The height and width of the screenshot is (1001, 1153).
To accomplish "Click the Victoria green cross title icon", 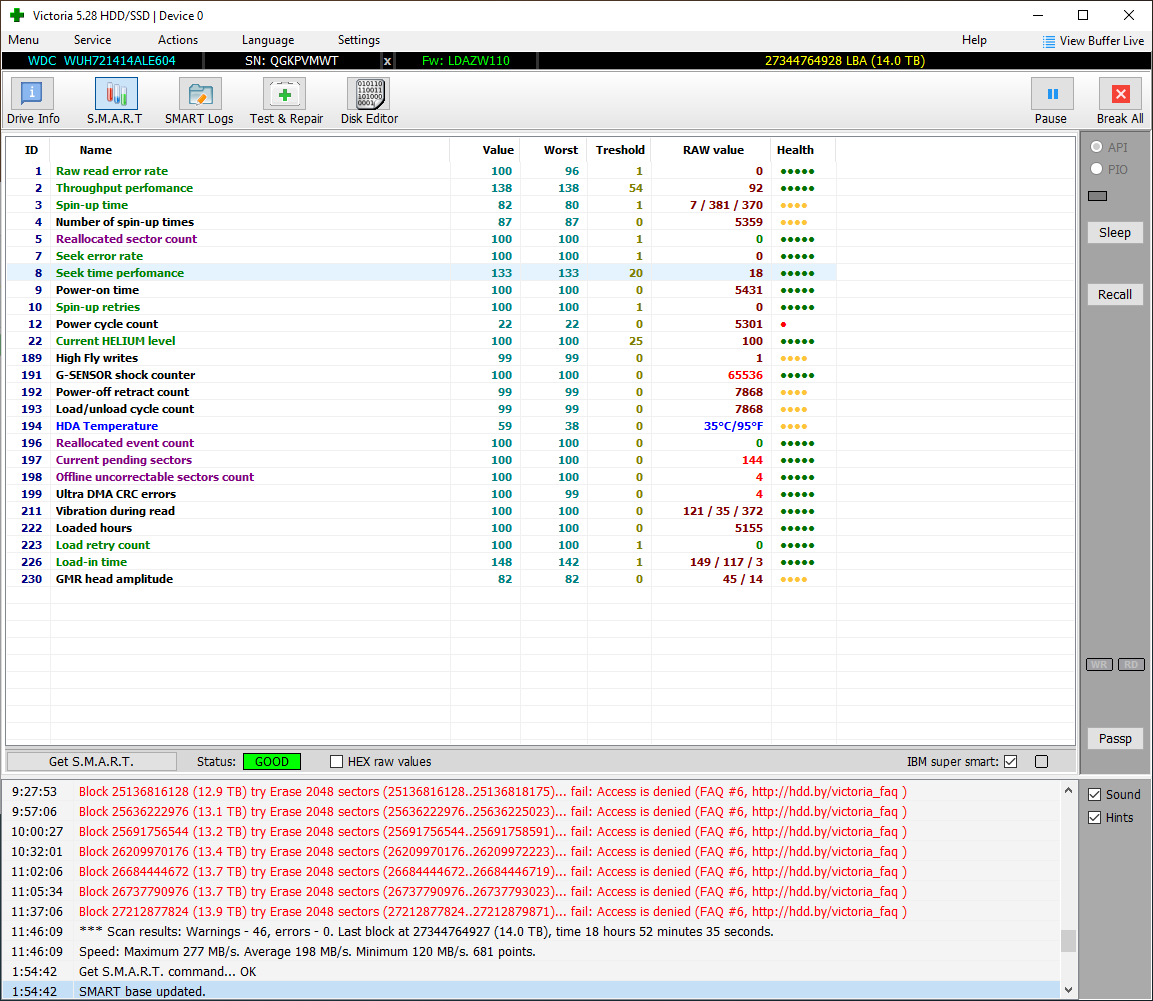I will click(x=17, y=15).
